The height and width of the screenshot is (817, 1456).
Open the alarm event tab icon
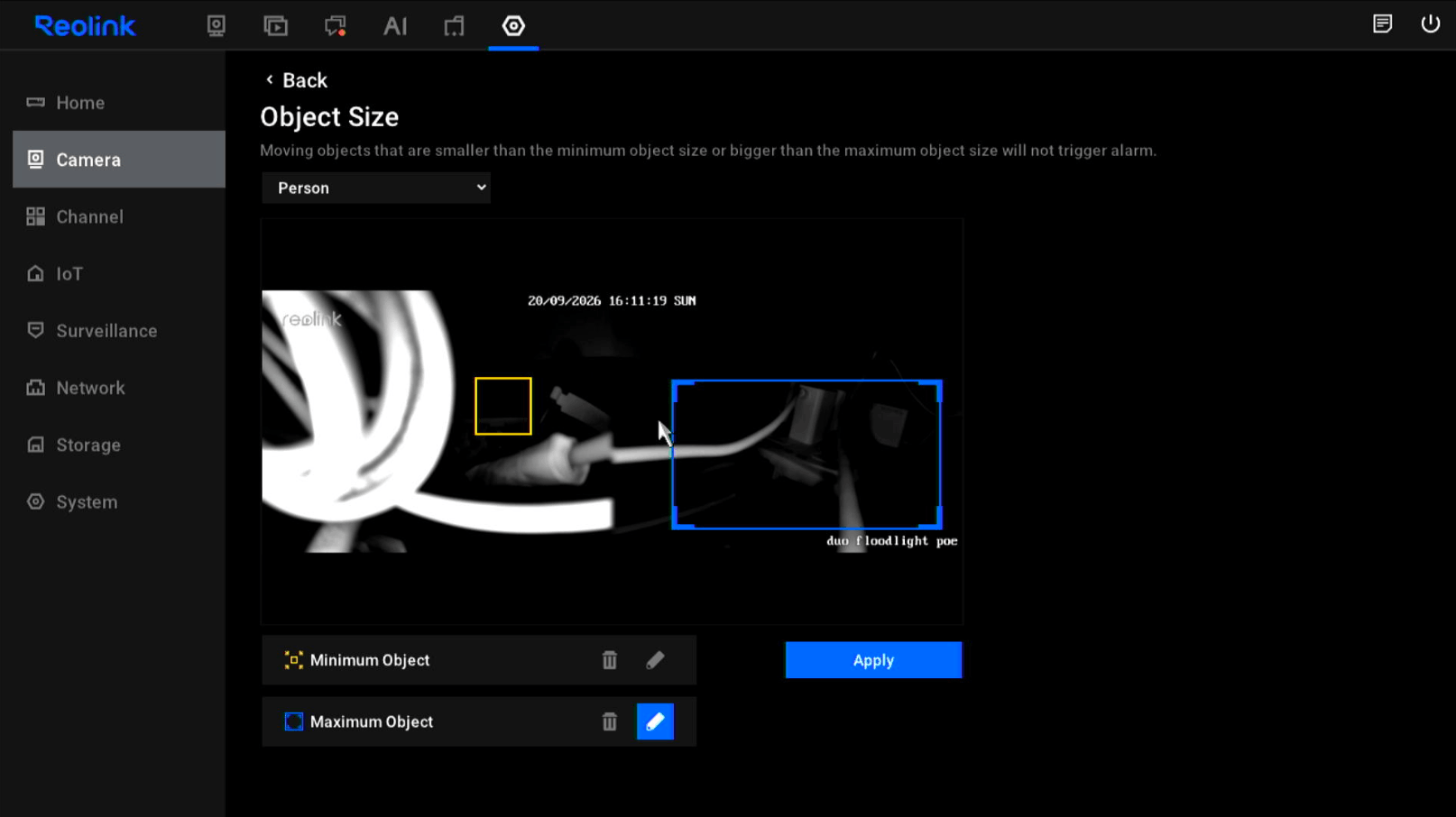coord(336,25)
